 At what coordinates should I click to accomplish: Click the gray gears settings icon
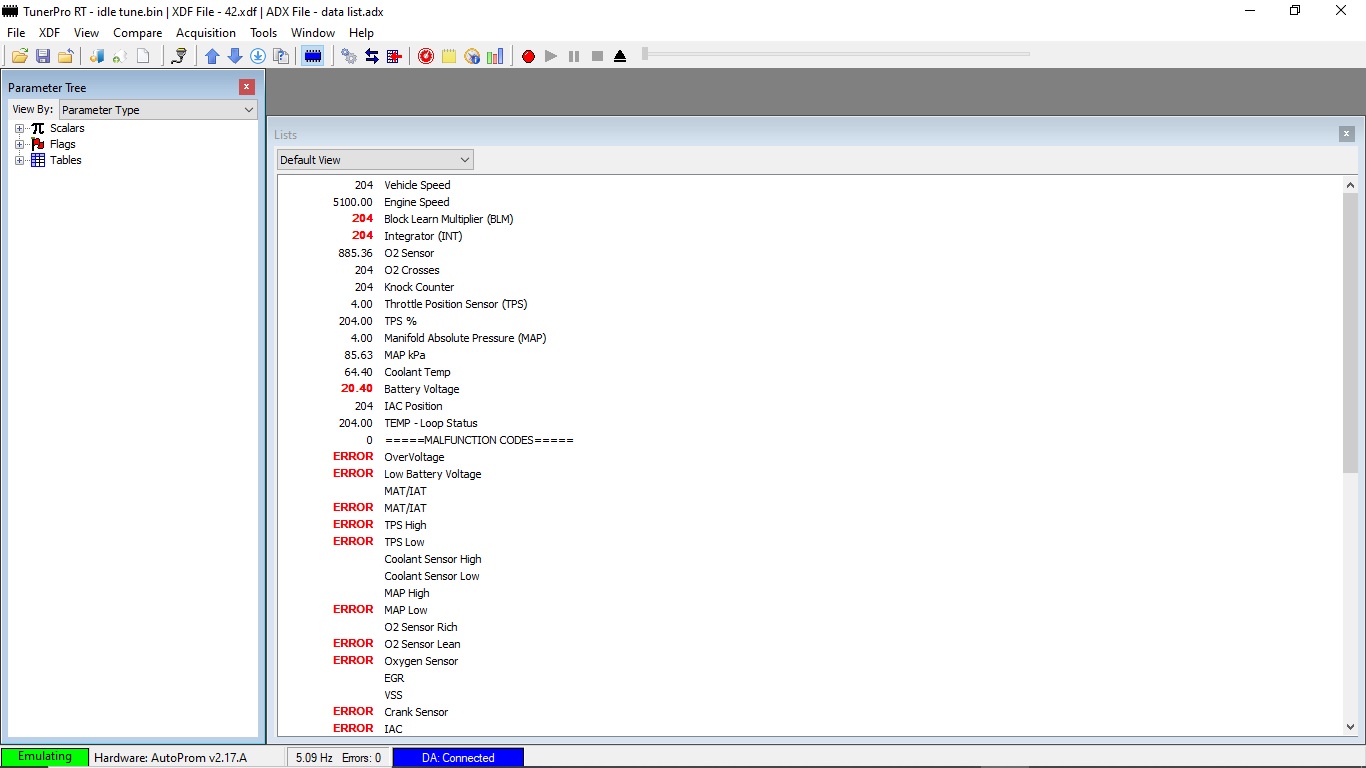(349, 56)
